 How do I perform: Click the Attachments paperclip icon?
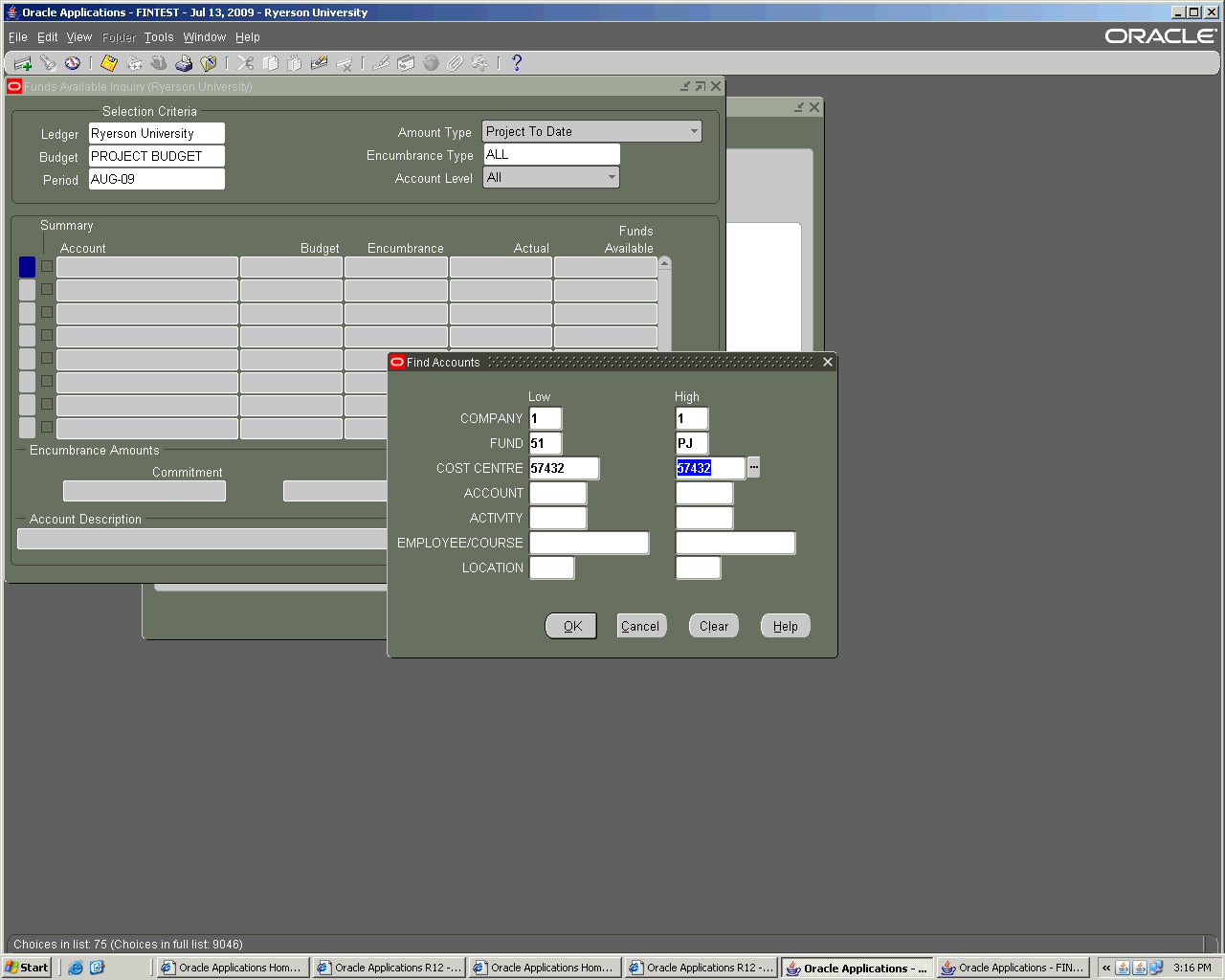[x=455, y=63]
